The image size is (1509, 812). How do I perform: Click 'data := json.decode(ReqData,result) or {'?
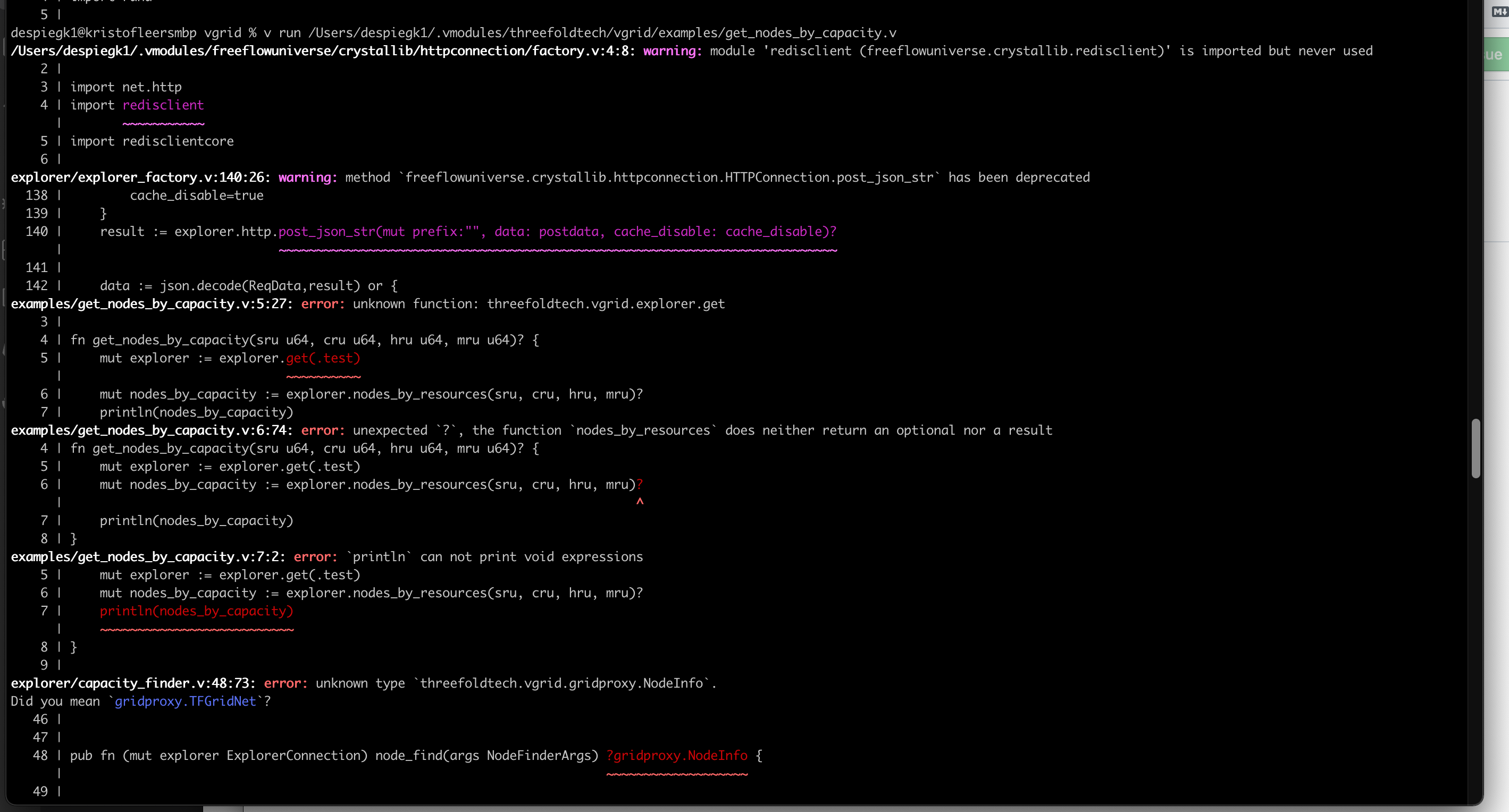click(x=249, y=286)
